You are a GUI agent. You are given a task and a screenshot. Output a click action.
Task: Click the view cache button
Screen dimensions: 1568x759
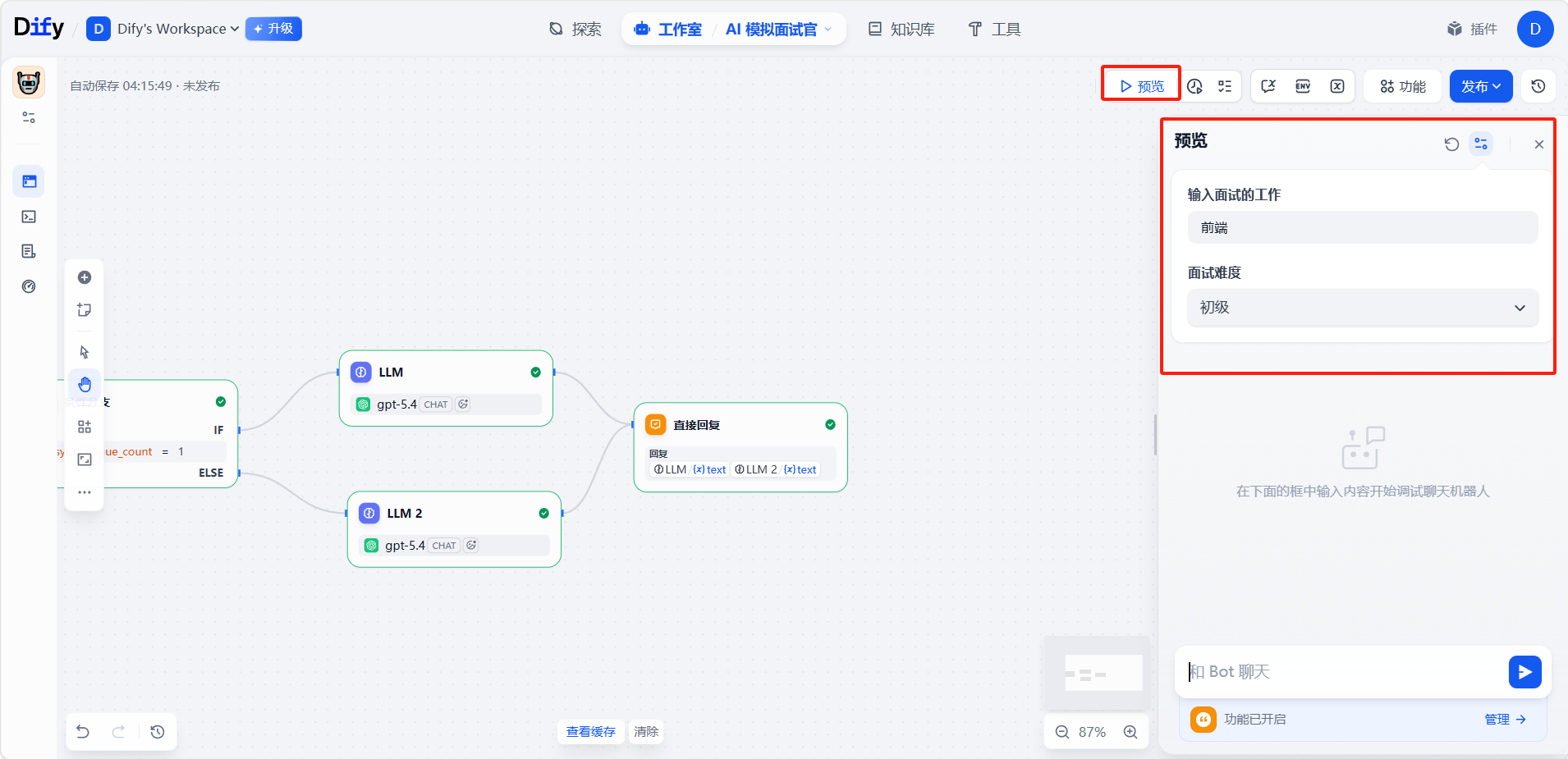[590, 731]
